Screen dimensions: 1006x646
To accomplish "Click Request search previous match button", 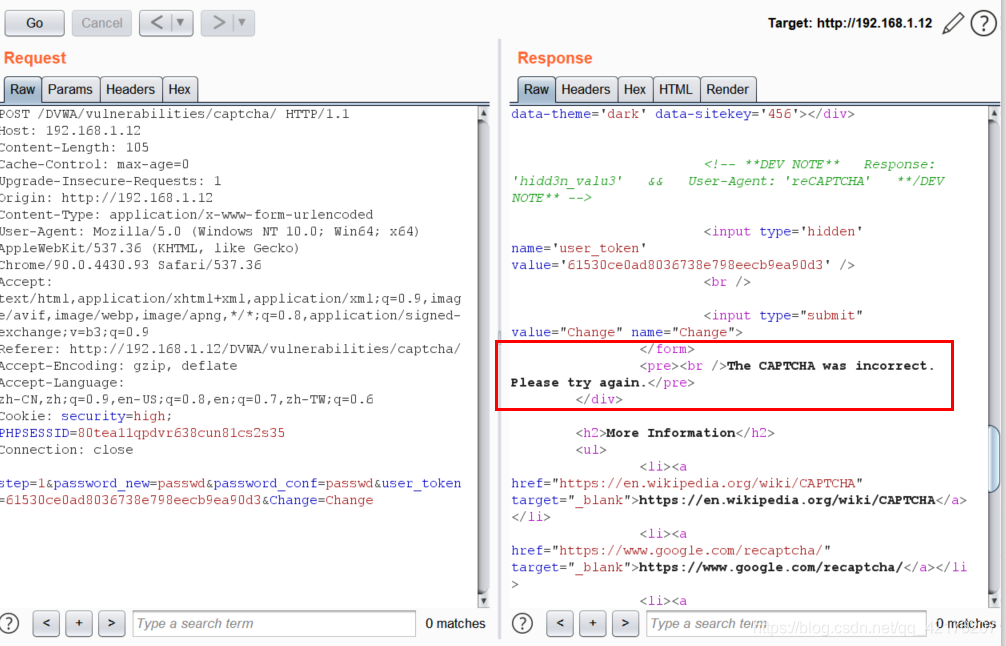I will tap(46, 623).
